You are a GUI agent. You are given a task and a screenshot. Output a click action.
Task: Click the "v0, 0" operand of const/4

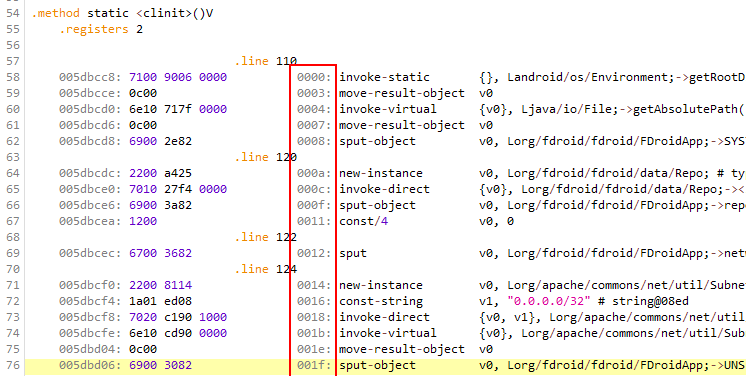[x=497, y=221]
